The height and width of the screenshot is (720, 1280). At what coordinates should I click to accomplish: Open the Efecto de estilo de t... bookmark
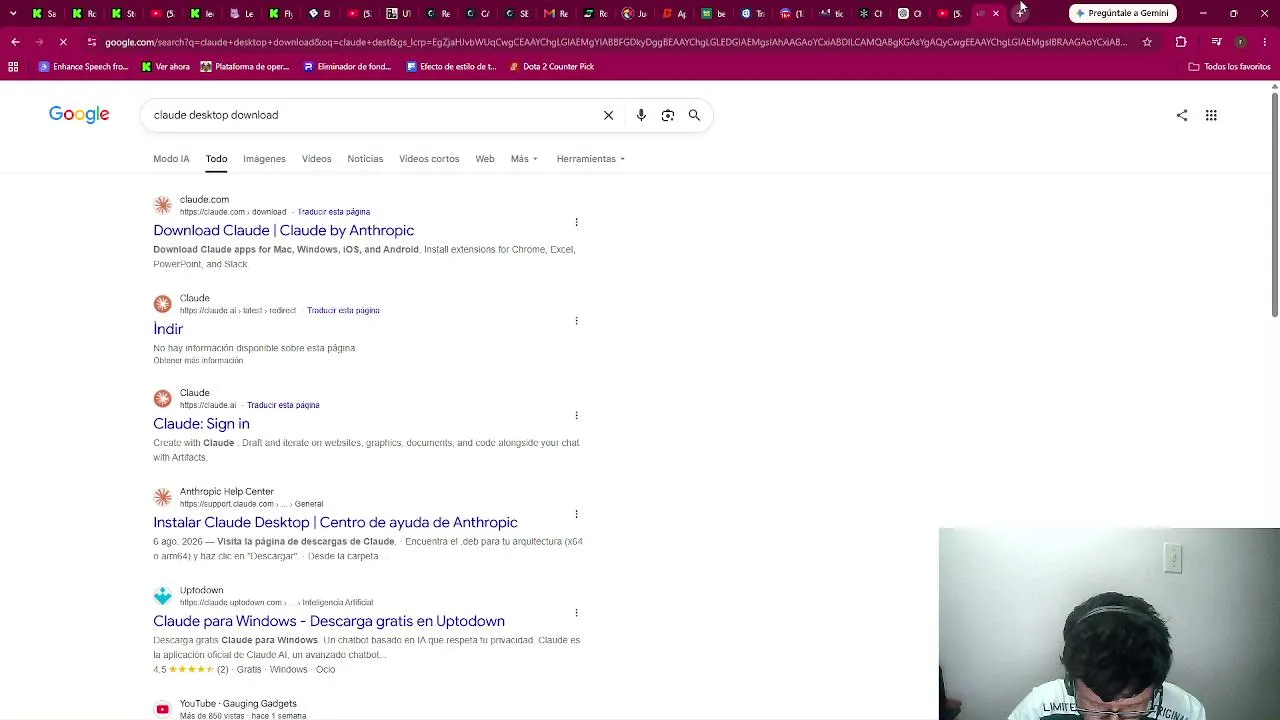(451, 67)
